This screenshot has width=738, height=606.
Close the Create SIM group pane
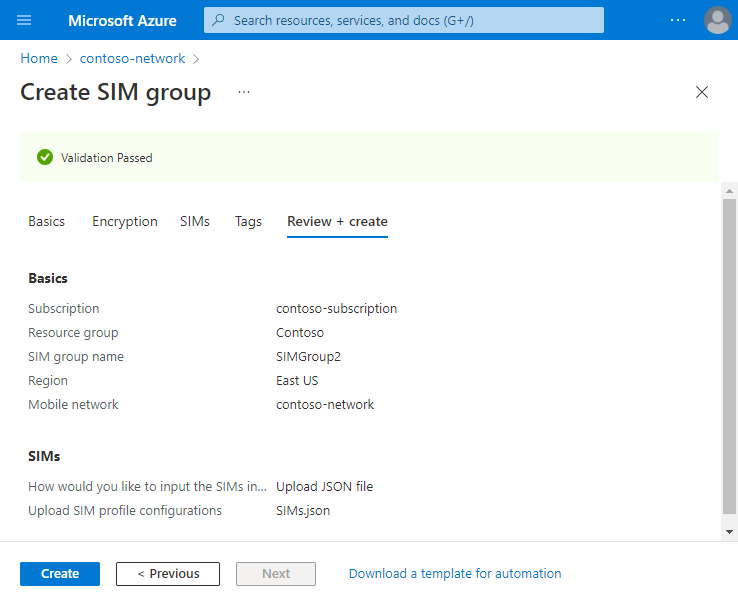(702, 92)
